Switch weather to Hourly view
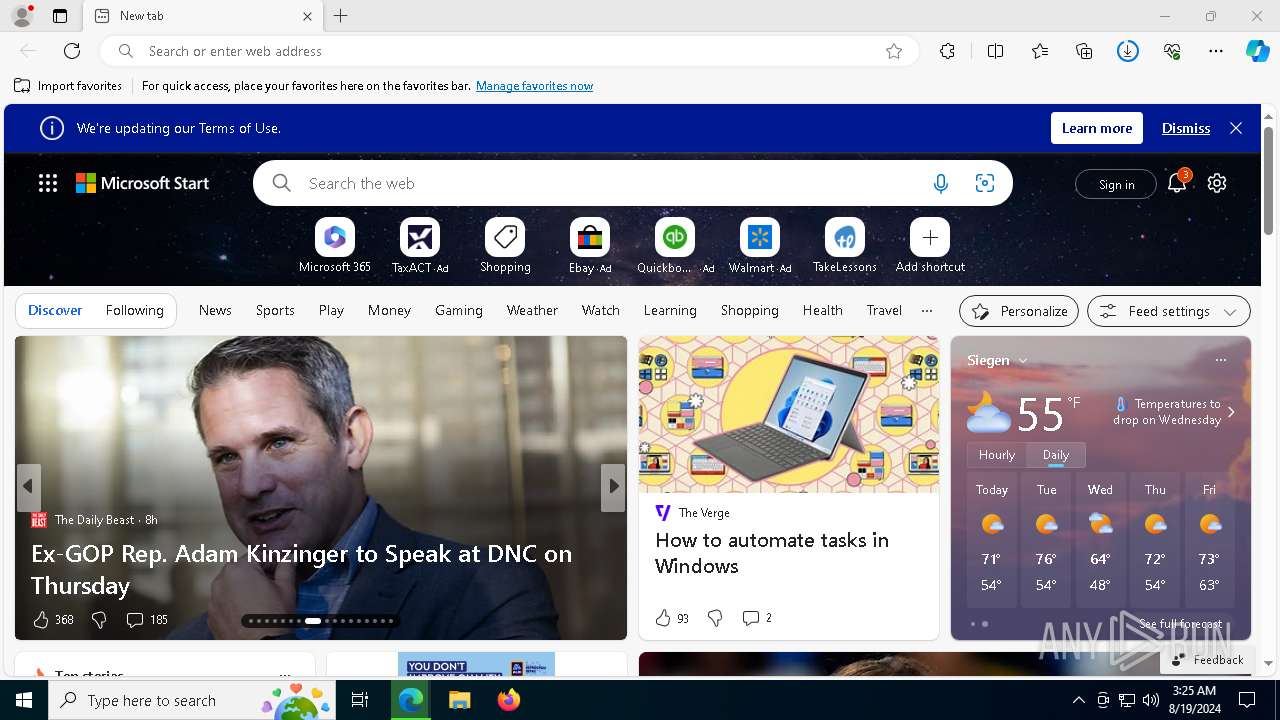Screen dimensions: 1280x720 997,454
